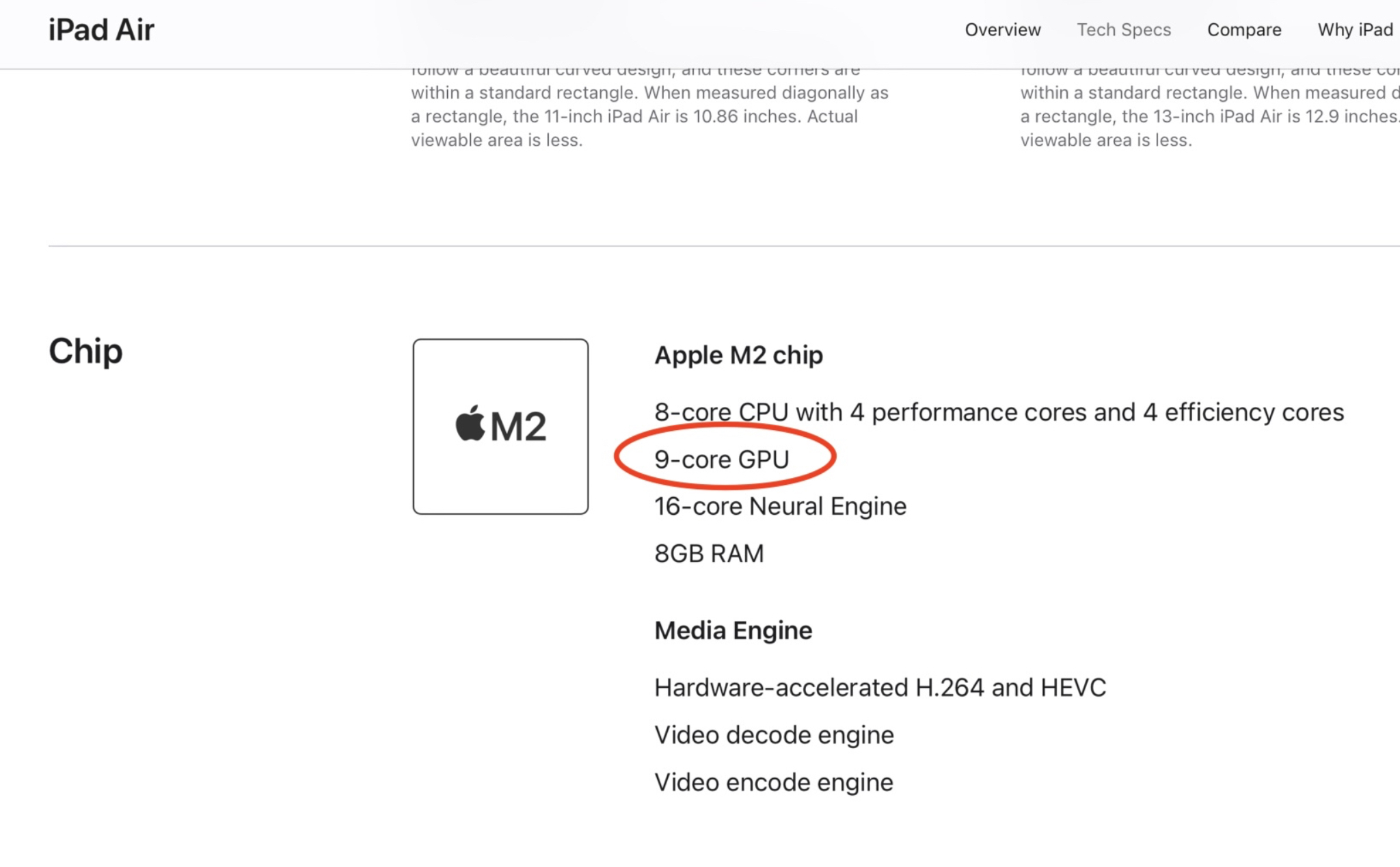Image resolution: width=1400 pixels, height=867 pixels.
Task: Select the Apple M2 chip heading
Action: pyautogui.click(x=738, y=356)
